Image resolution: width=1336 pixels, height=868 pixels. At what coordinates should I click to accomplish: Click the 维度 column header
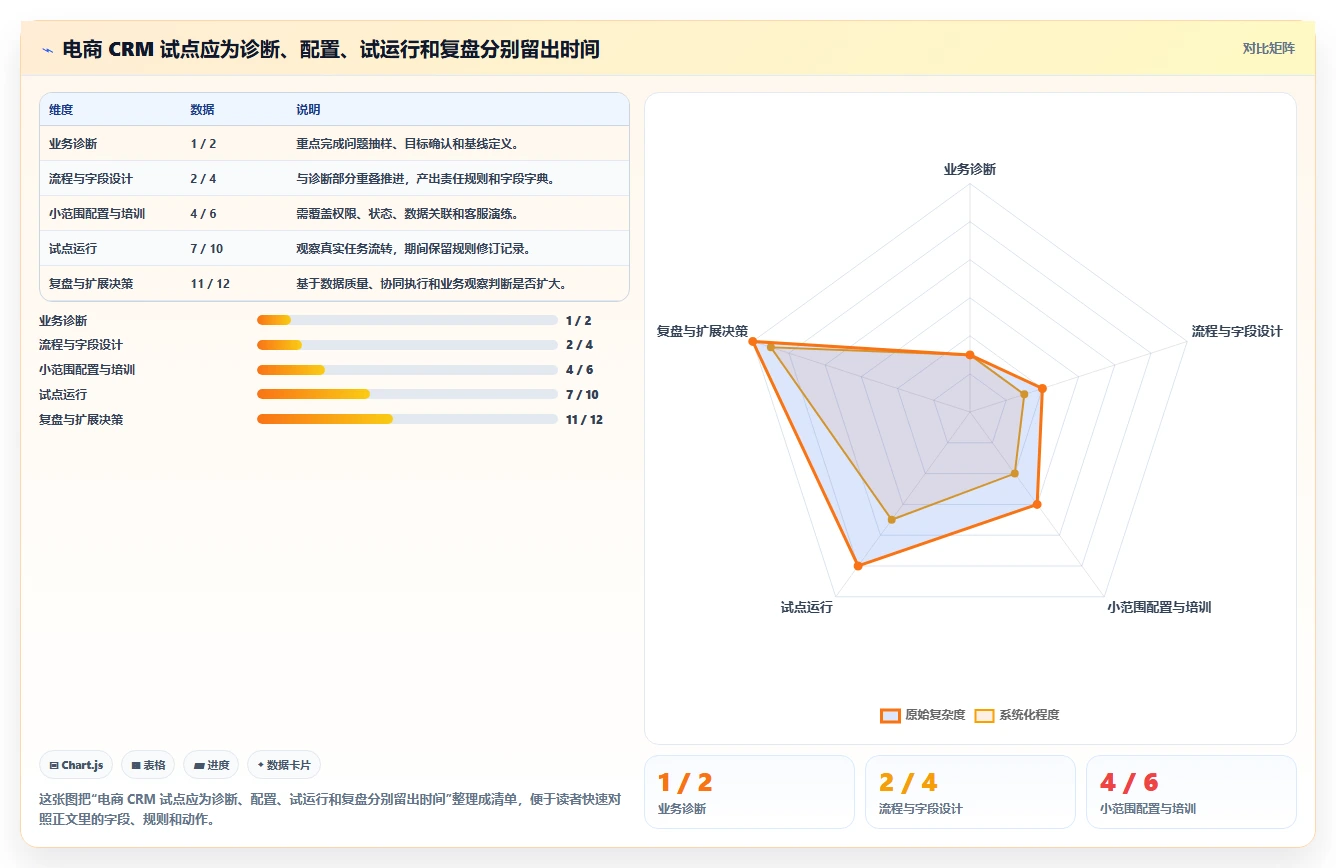(61, 110)
